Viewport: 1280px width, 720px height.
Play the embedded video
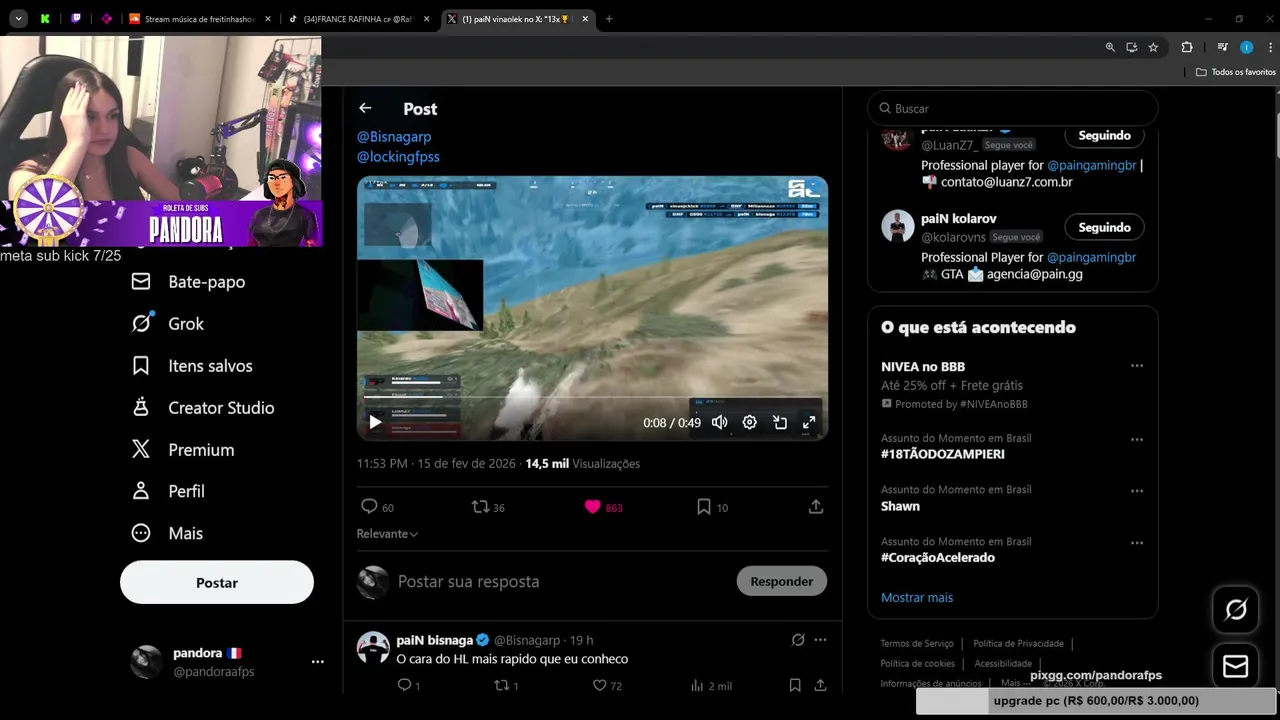[375, 422]
